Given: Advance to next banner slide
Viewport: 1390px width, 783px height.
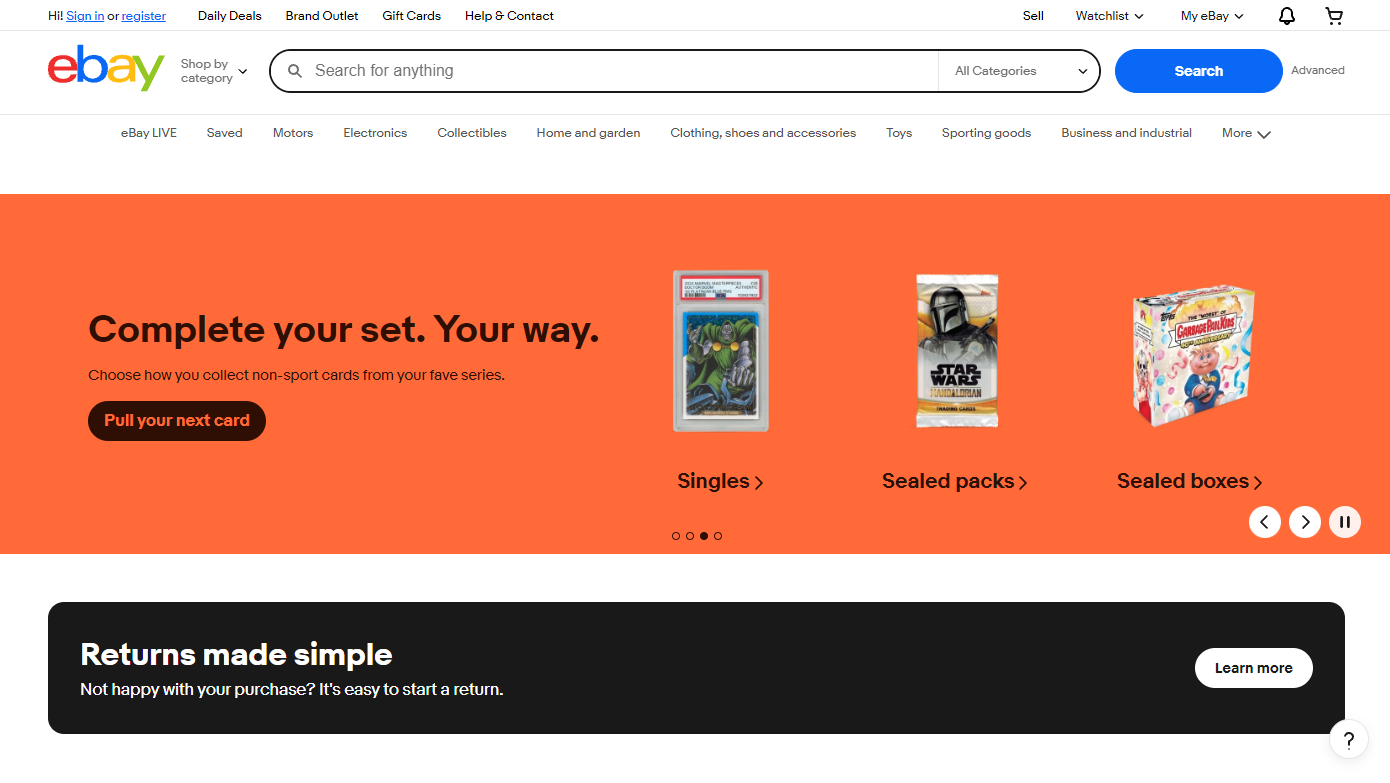Looking at the screenshot, I should (1304, 522).
